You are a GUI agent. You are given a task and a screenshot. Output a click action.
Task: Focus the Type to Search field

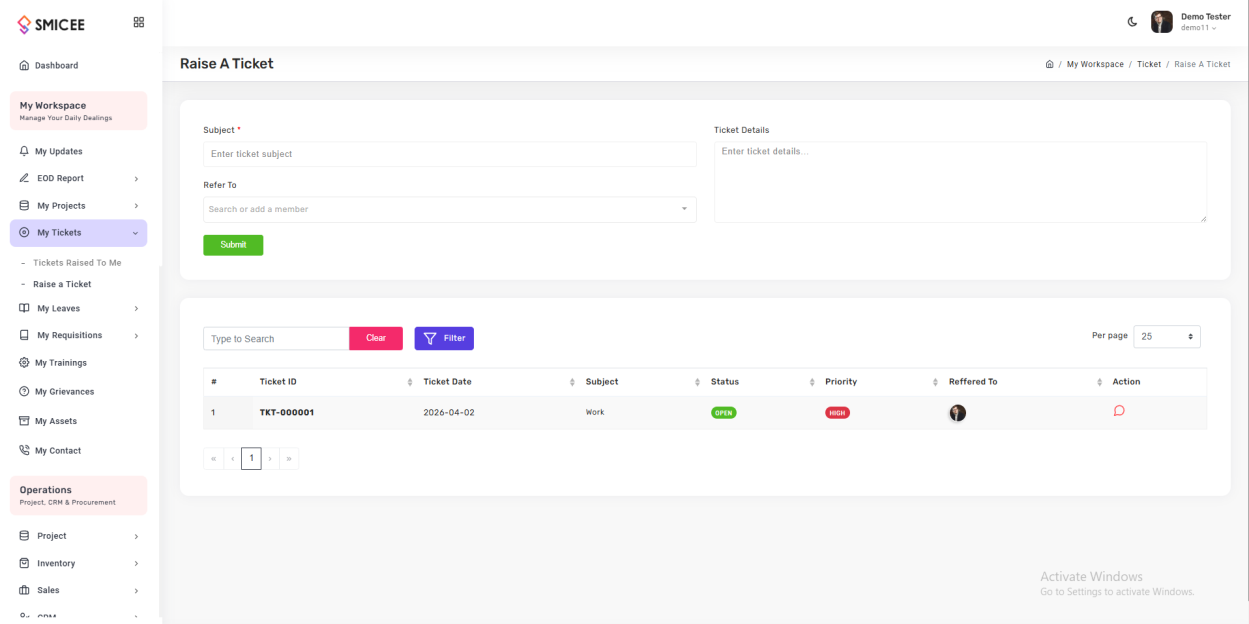(x=276, y=339)
